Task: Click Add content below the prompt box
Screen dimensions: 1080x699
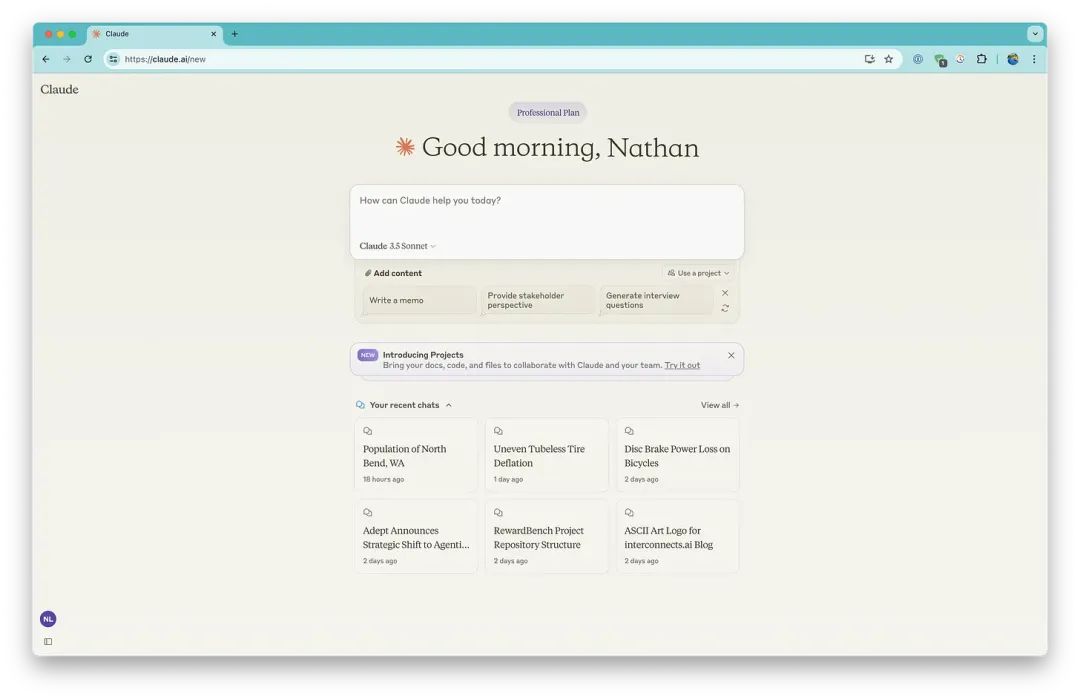Action: [x=394, y=273]
